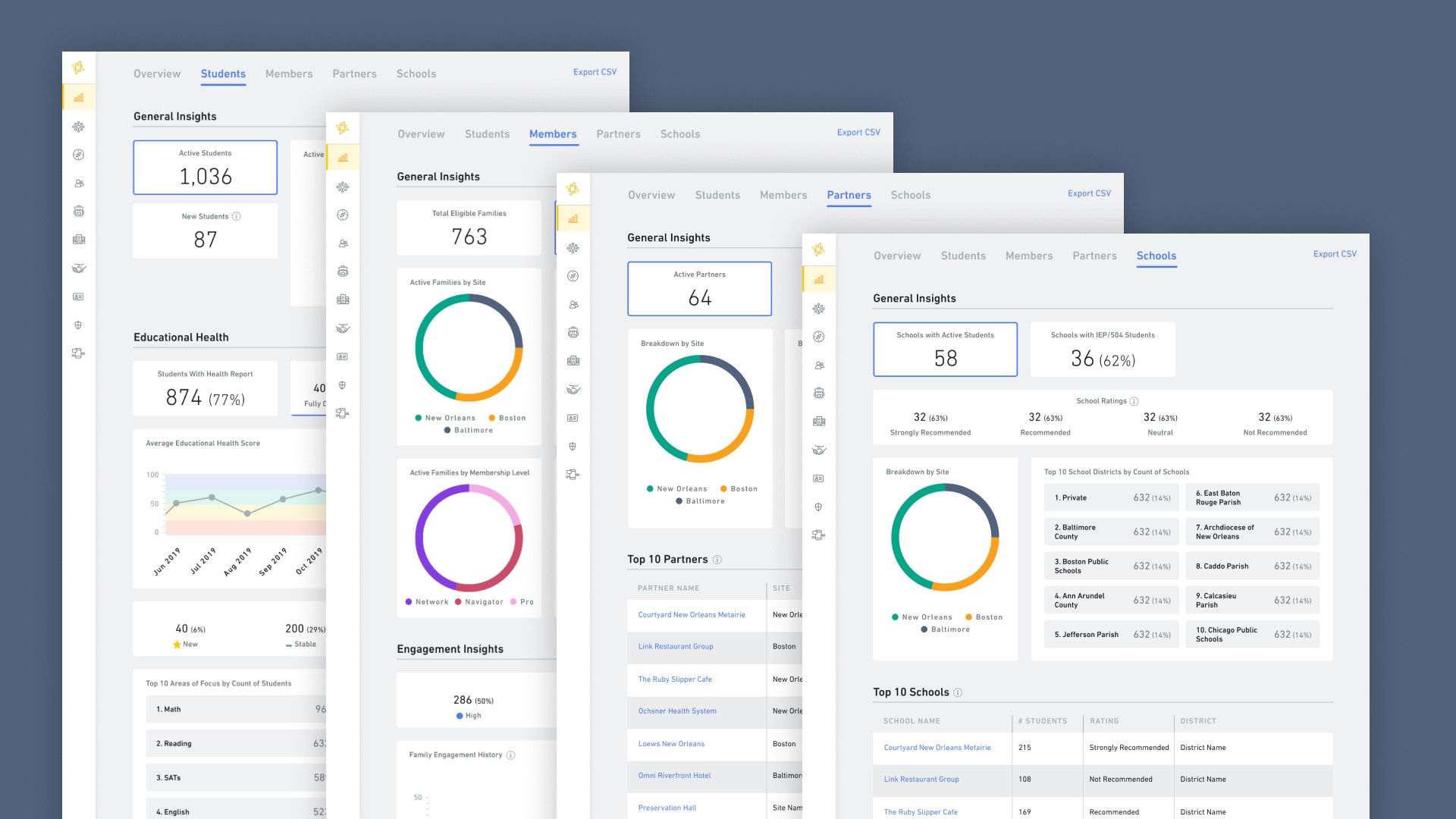This screenshot has width=1456, height=819.
Task: Click the info icon next to Top 10 Schools
Action: pyautogui.click(x=958, y=692)
